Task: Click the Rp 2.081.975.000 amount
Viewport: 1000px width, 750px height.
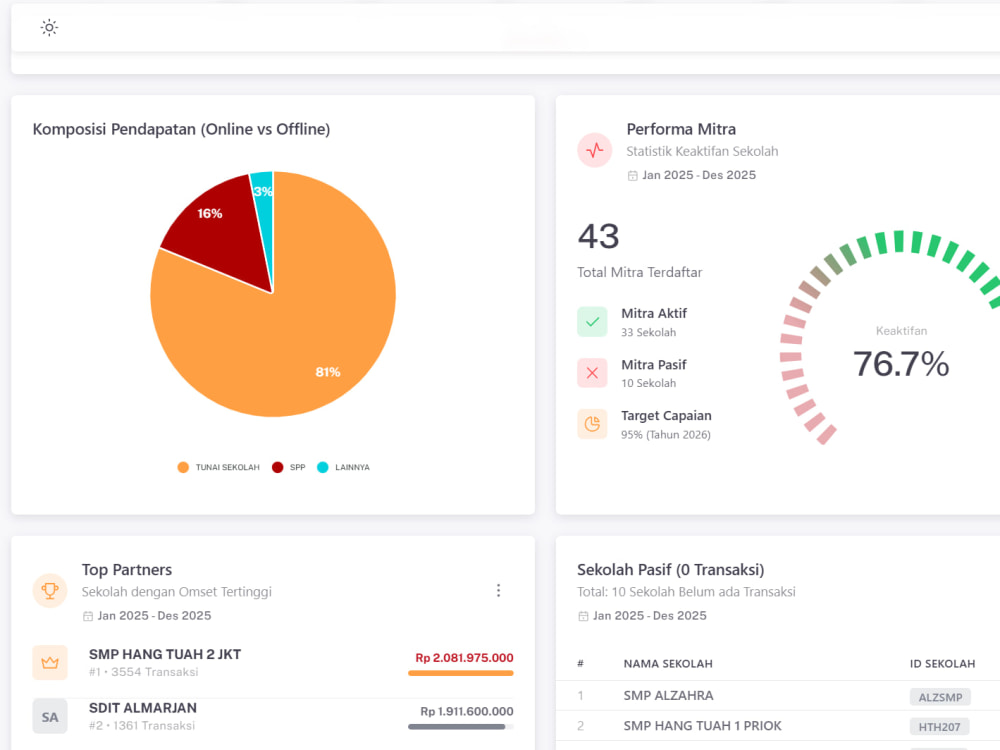Action: pos(464,658)
